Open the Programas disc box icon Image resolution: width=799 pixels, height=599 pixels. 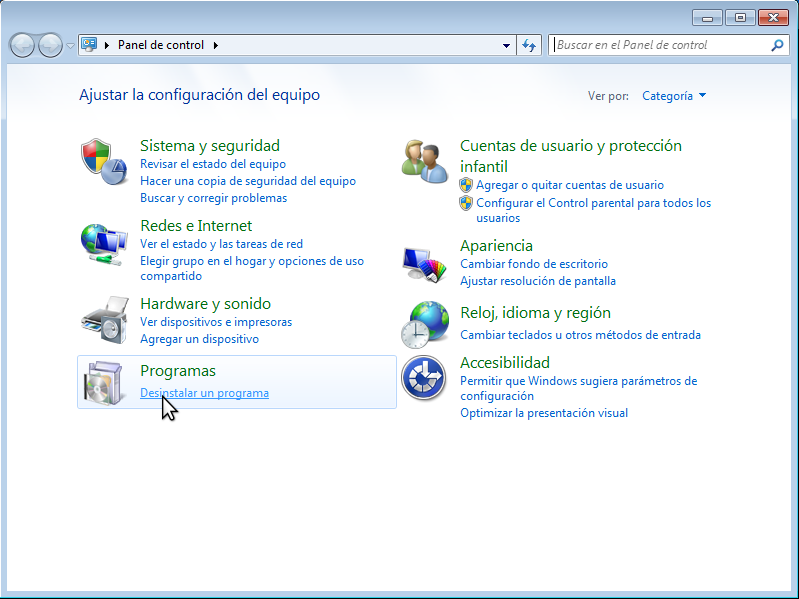tap(104, 383)
